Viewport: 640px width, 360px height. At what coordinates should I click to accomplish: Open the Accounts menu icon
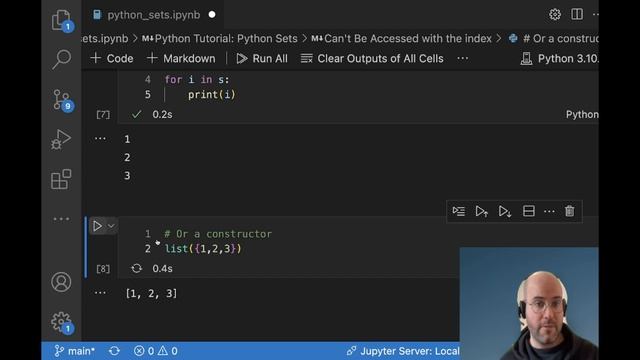(x=61, y=282)
